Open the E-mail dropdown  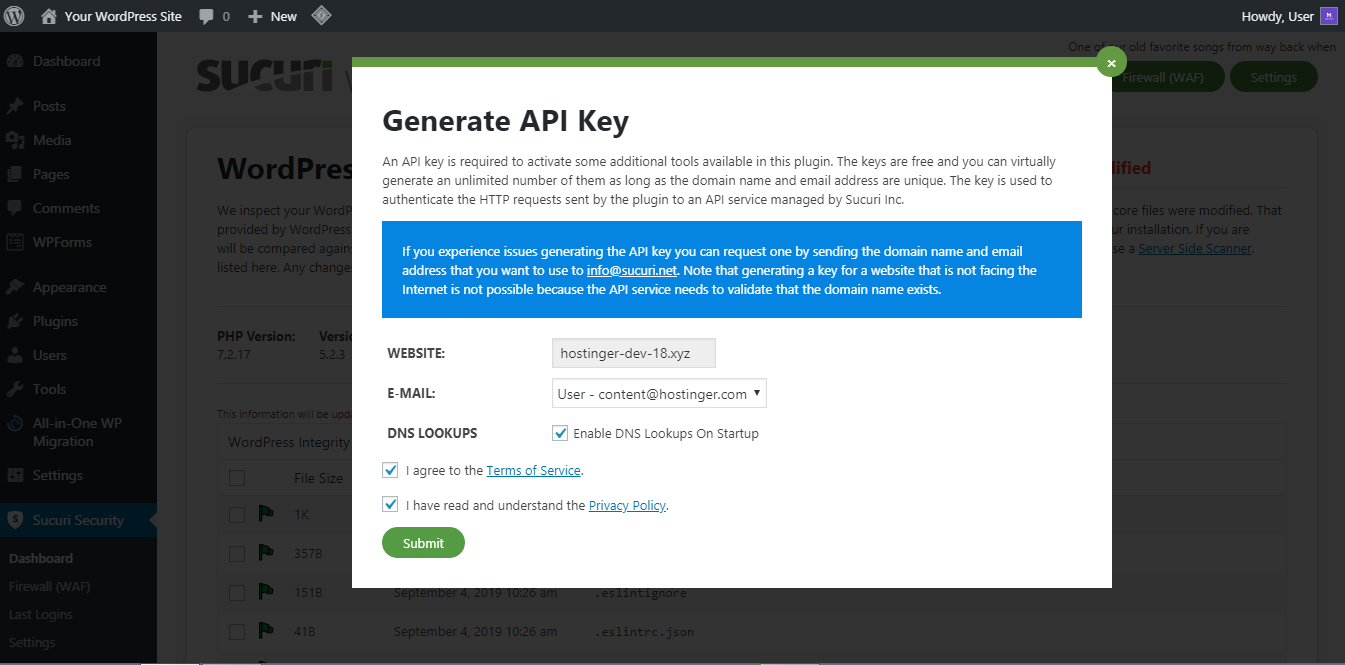[659, 394]
